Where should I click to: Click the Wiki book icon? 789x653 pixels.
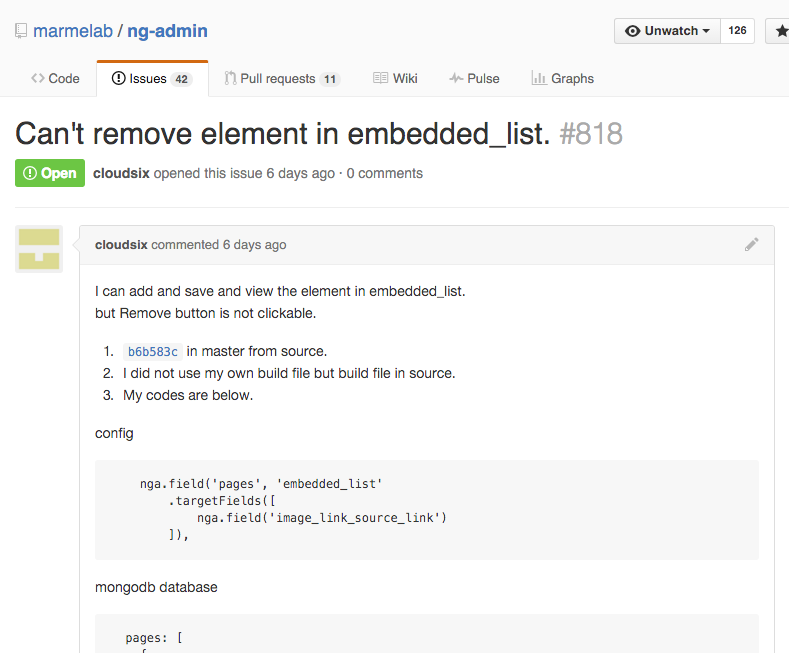tap(380, 78)
